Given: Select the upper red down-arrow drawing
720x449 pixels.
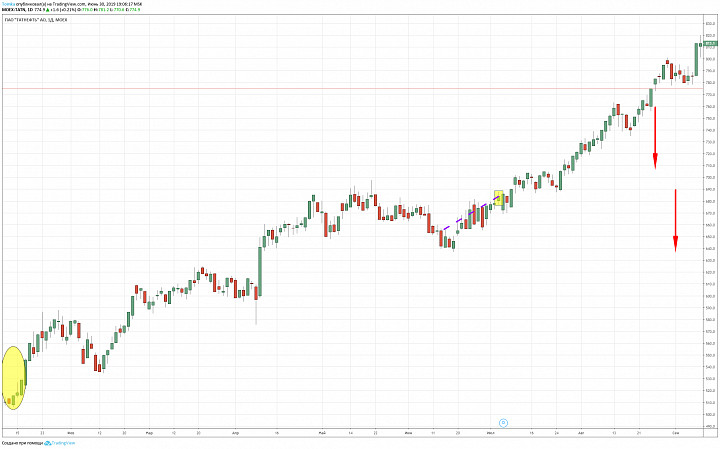Looking at the screenshot, I should [656, 135].
